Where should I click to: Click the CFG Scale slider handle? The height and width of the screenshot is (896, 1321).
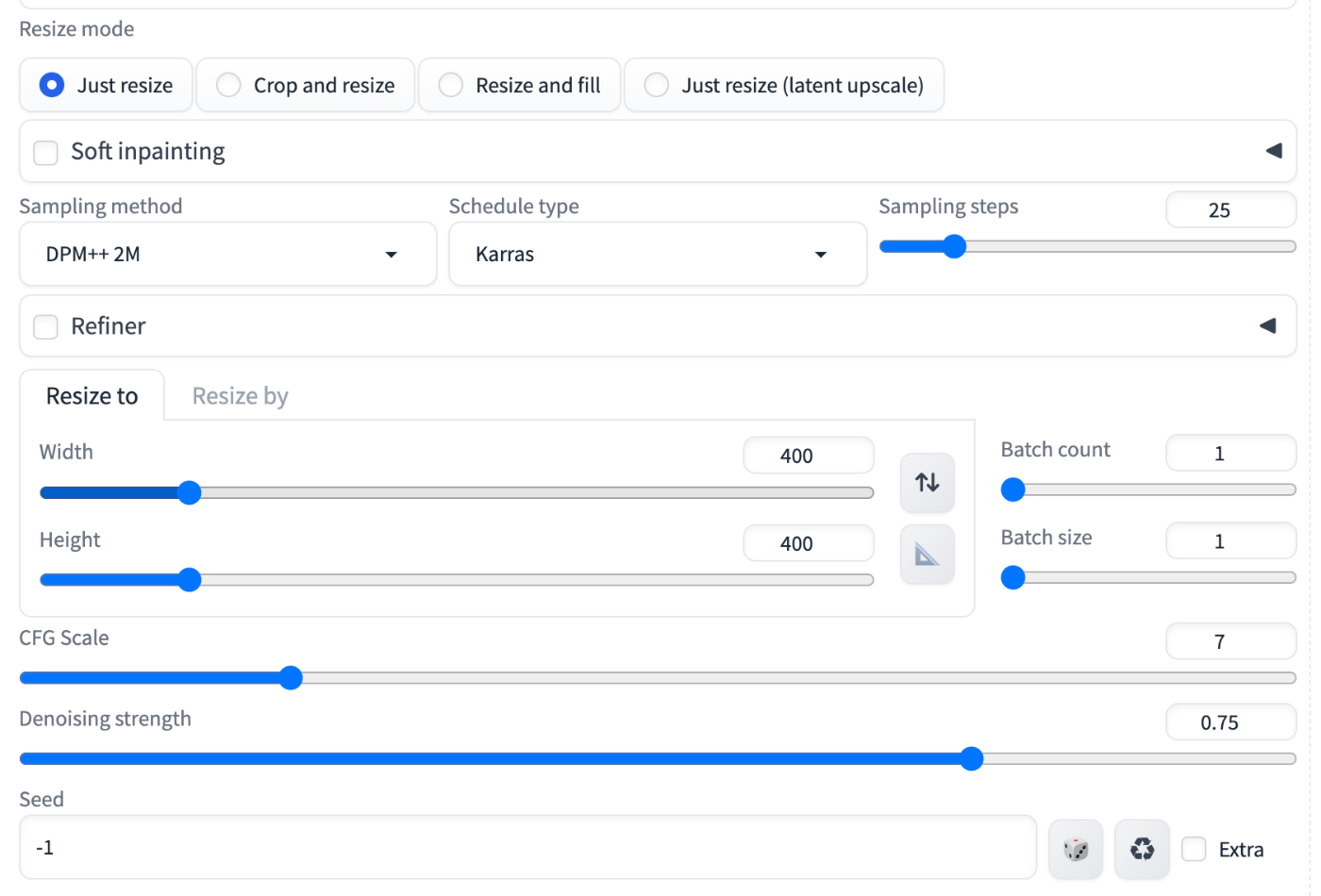point(291,678)
